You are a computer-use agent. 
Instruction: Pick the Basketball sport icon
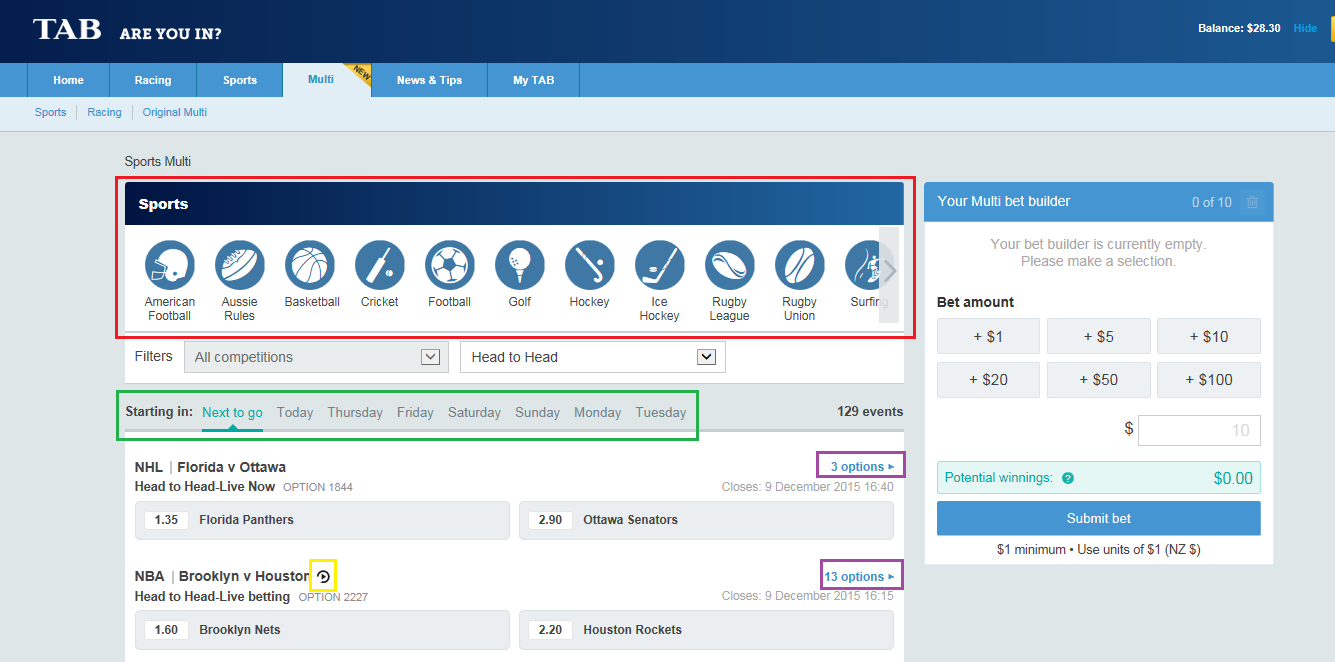point(310,266)
